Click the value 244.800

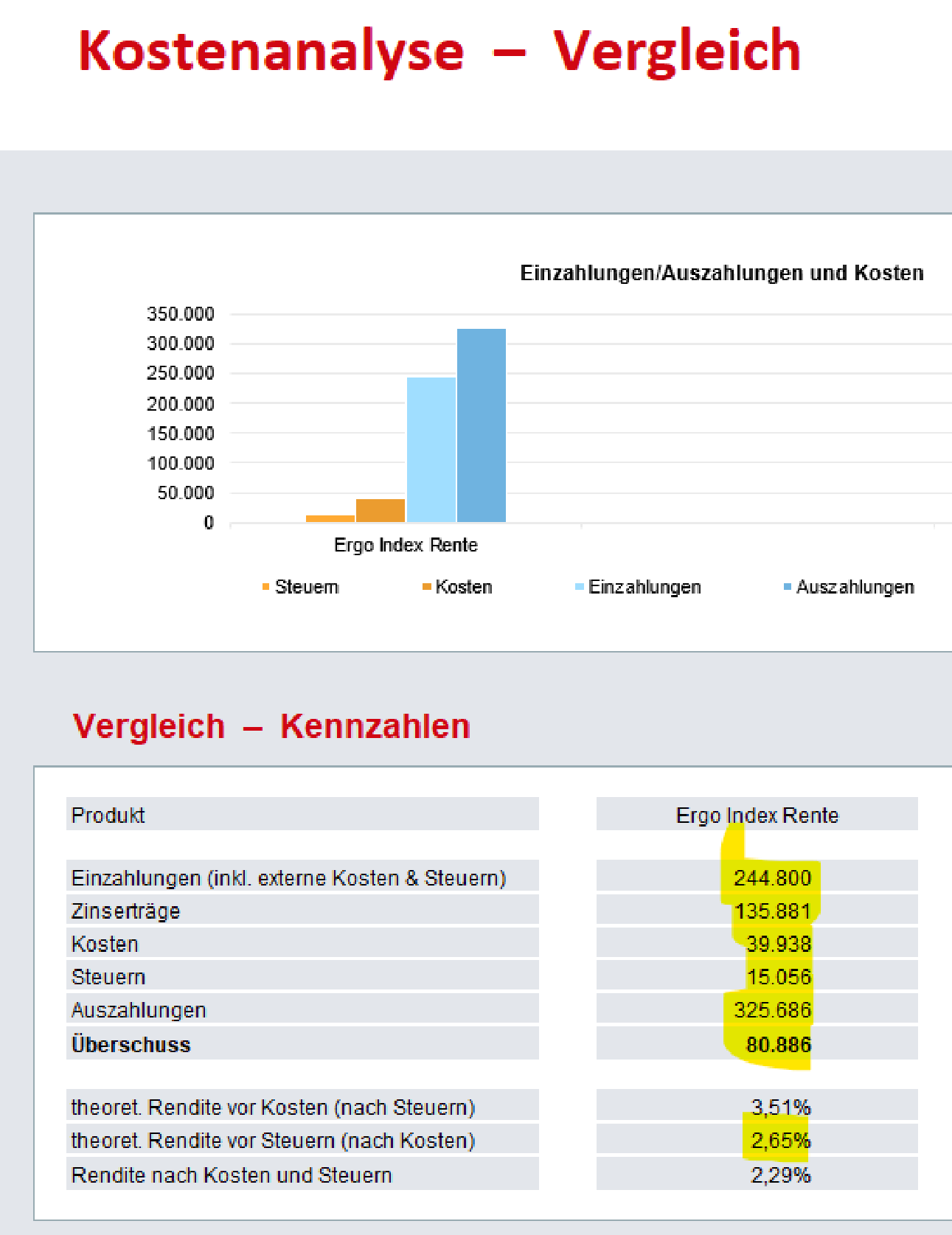[772, 877]
